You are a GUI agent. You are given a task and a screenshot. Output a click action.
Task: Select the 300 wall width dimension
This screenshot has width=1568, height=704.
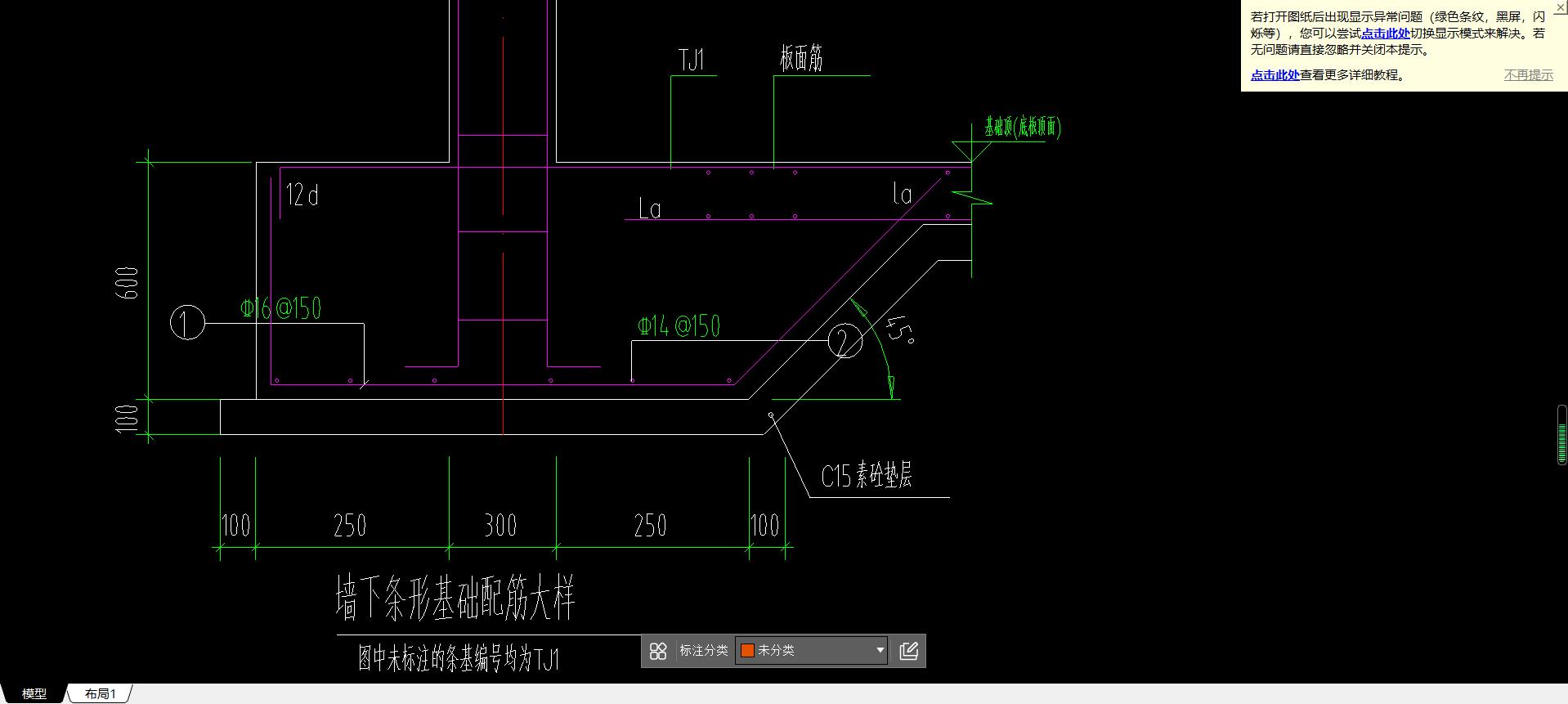(500, 525)
